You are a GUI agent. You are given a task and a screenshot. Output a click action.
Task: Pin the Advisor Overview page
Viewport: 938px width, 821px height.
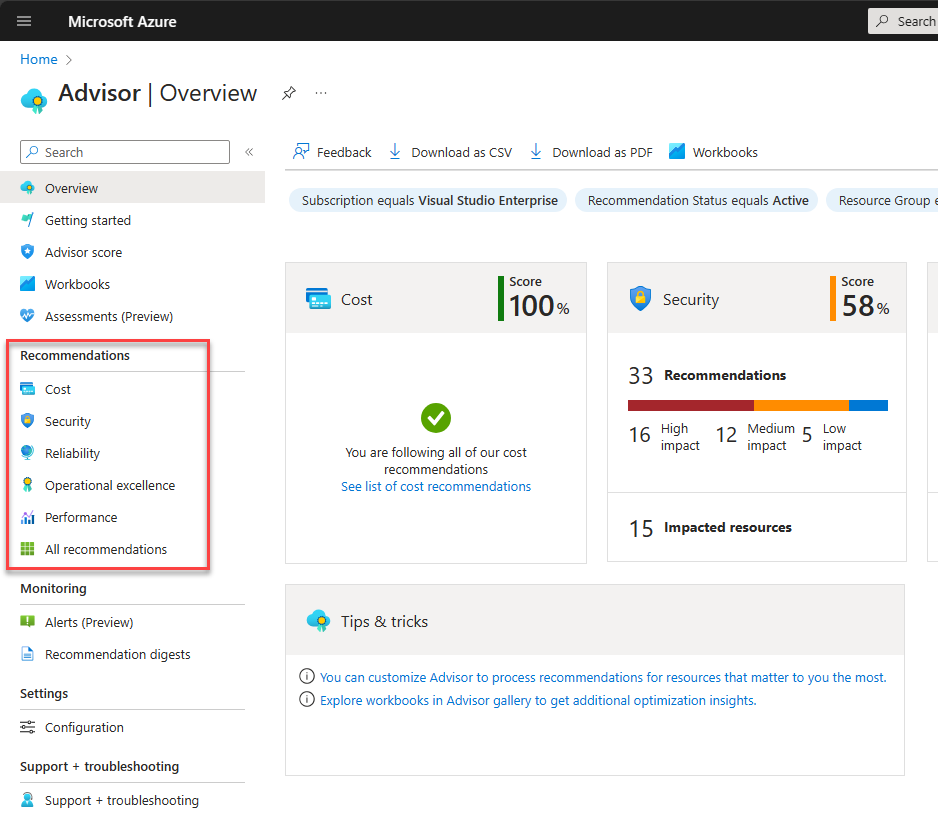289,93
